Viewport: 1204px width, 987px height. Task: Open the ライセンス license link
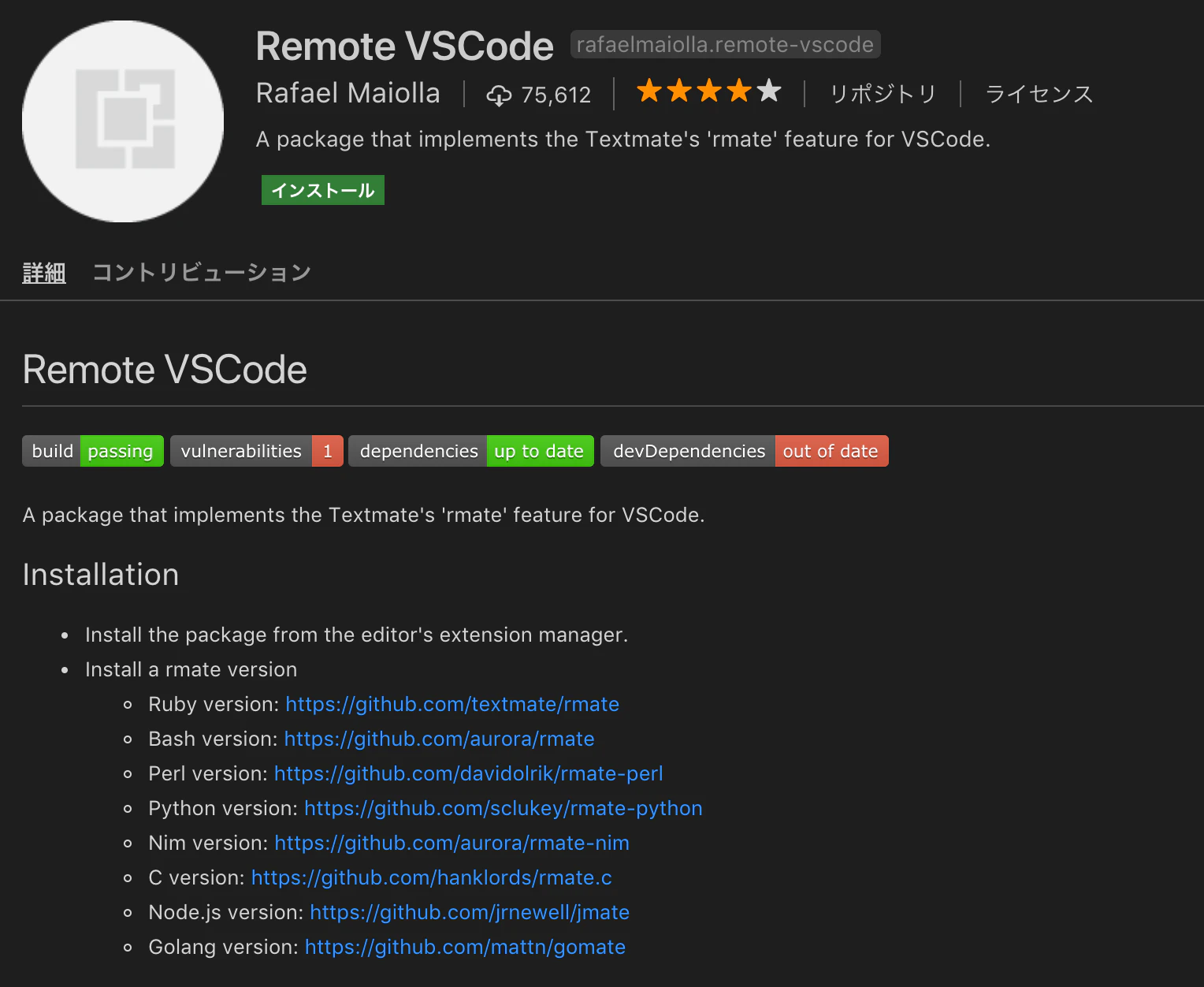1039,94
